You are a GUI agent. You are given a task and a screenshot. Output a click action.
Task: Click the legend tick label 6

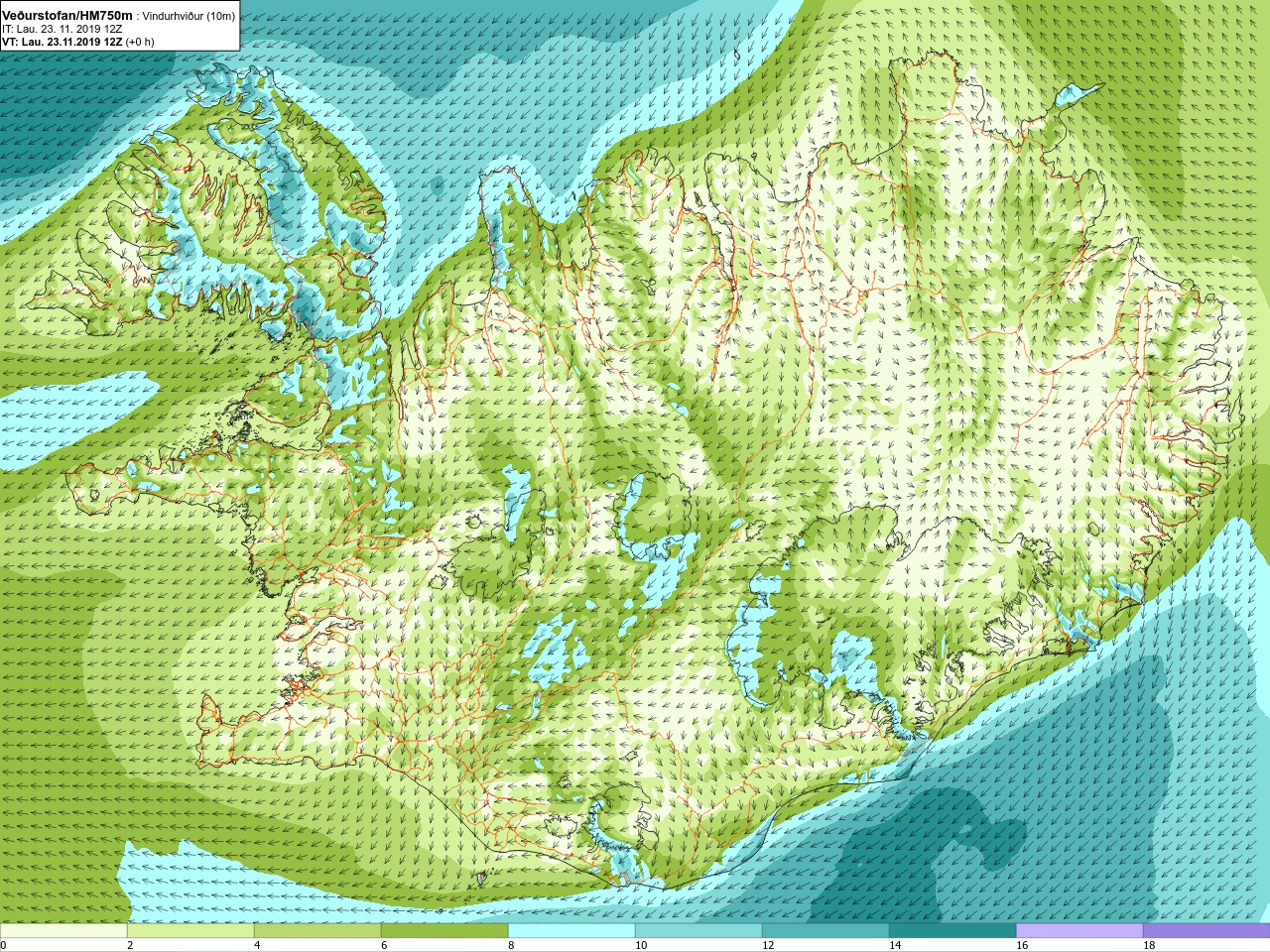pyautogui.click(x=384, y=945)
